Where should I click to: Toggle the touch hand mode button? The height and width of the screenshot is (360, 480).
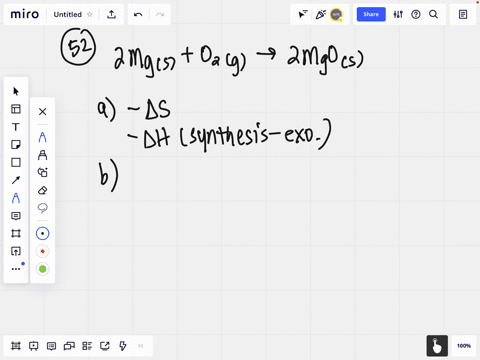[x=437, y=346]
